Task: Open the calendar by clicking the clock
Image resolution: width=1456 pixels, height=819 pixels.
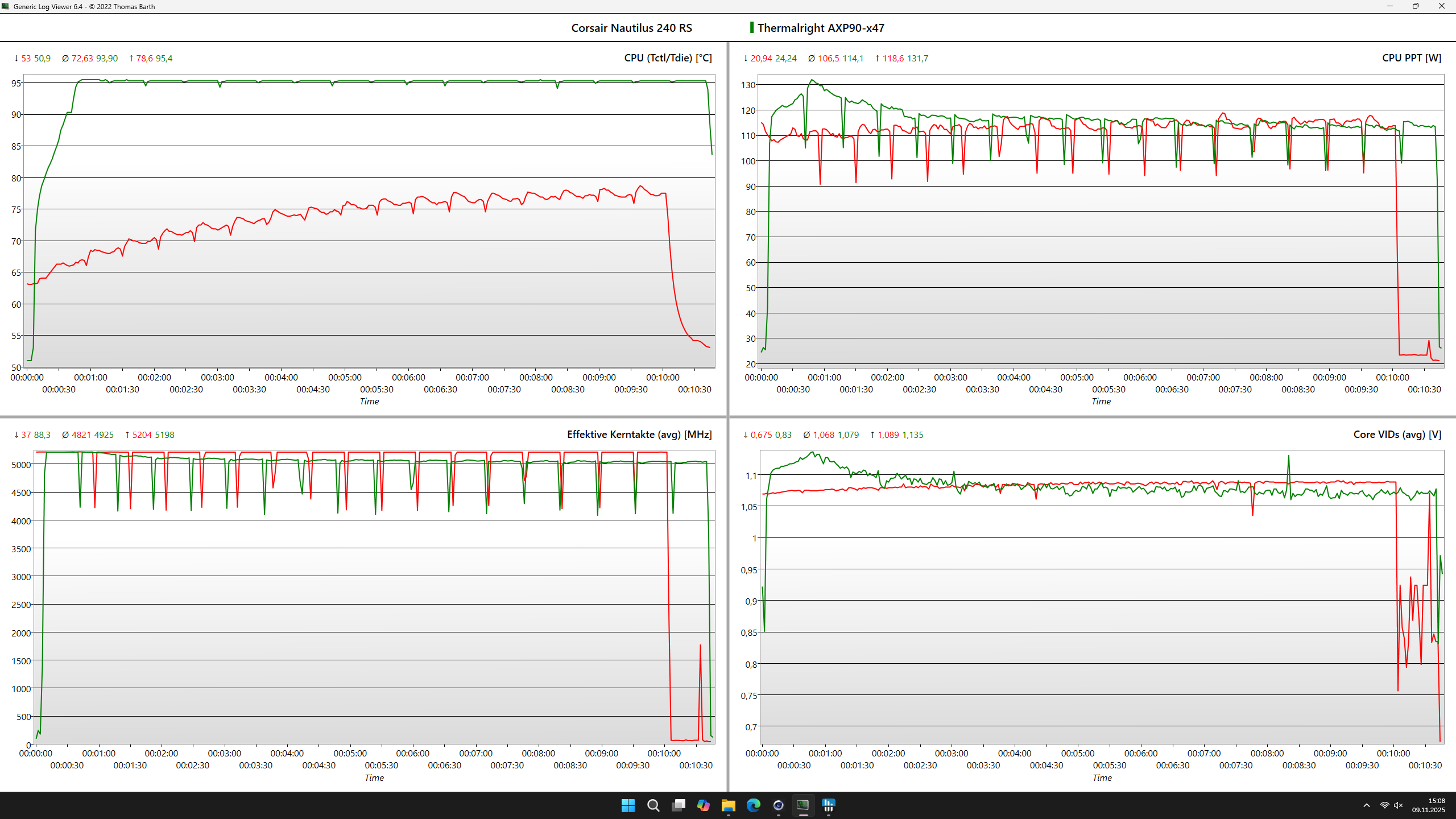Action: (1429, 806)
